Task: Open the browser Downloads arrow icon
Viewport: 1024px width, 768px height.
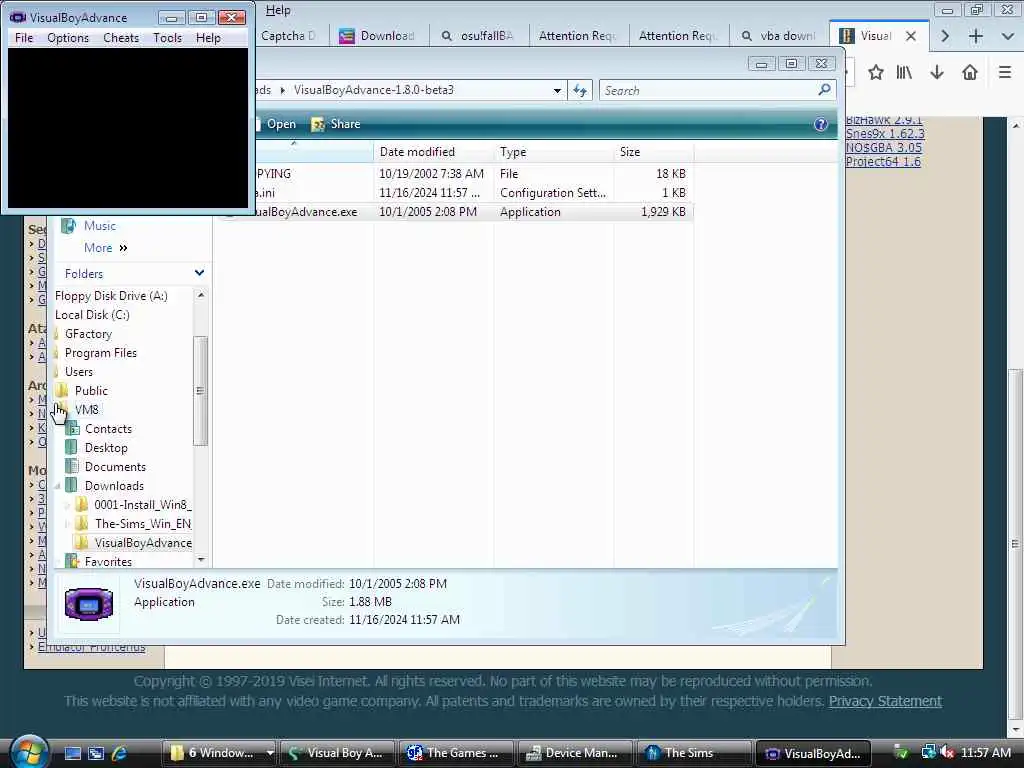Action: 937,72
